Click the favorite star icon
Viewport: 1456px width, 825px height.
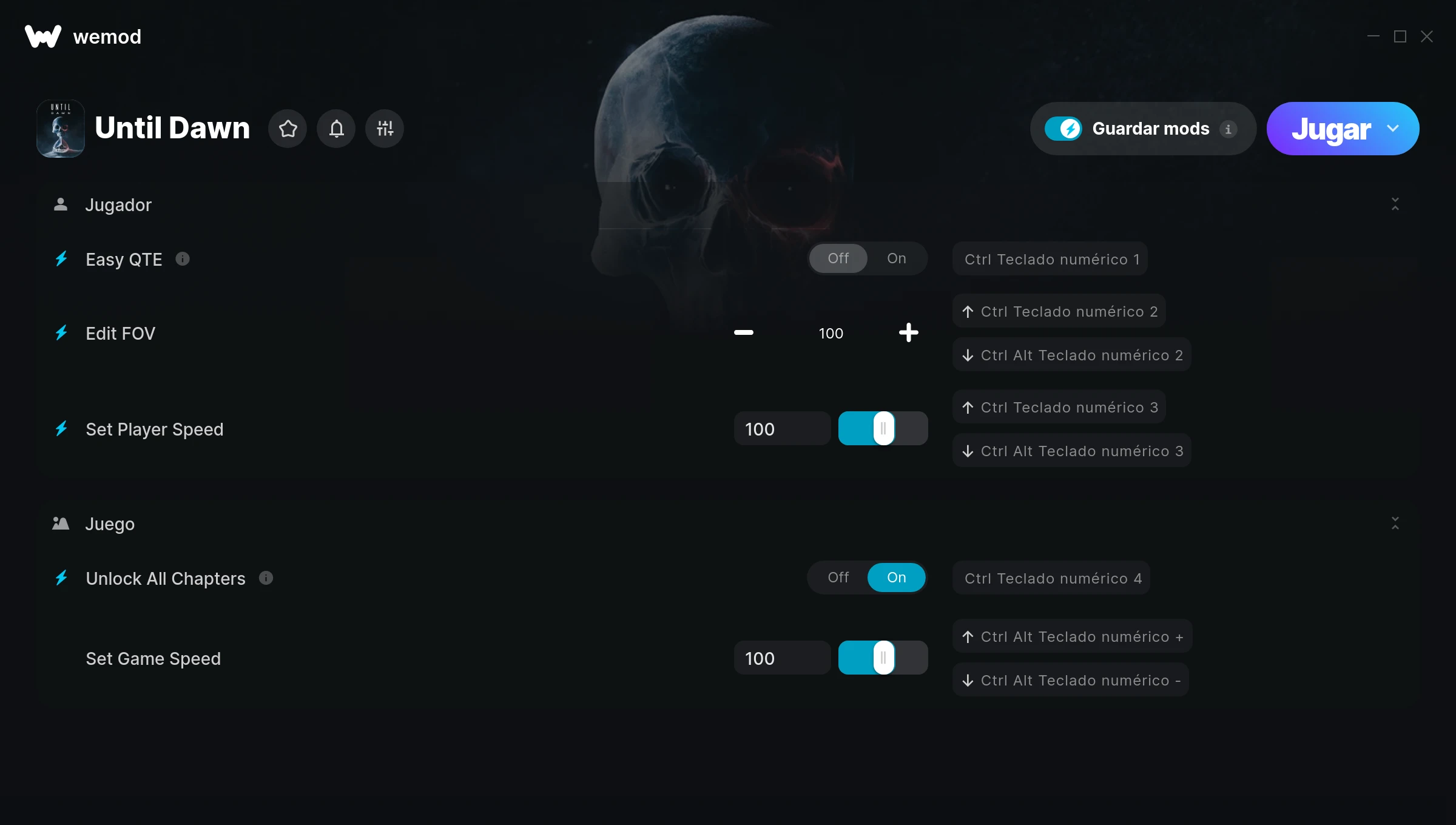(288, 129)
